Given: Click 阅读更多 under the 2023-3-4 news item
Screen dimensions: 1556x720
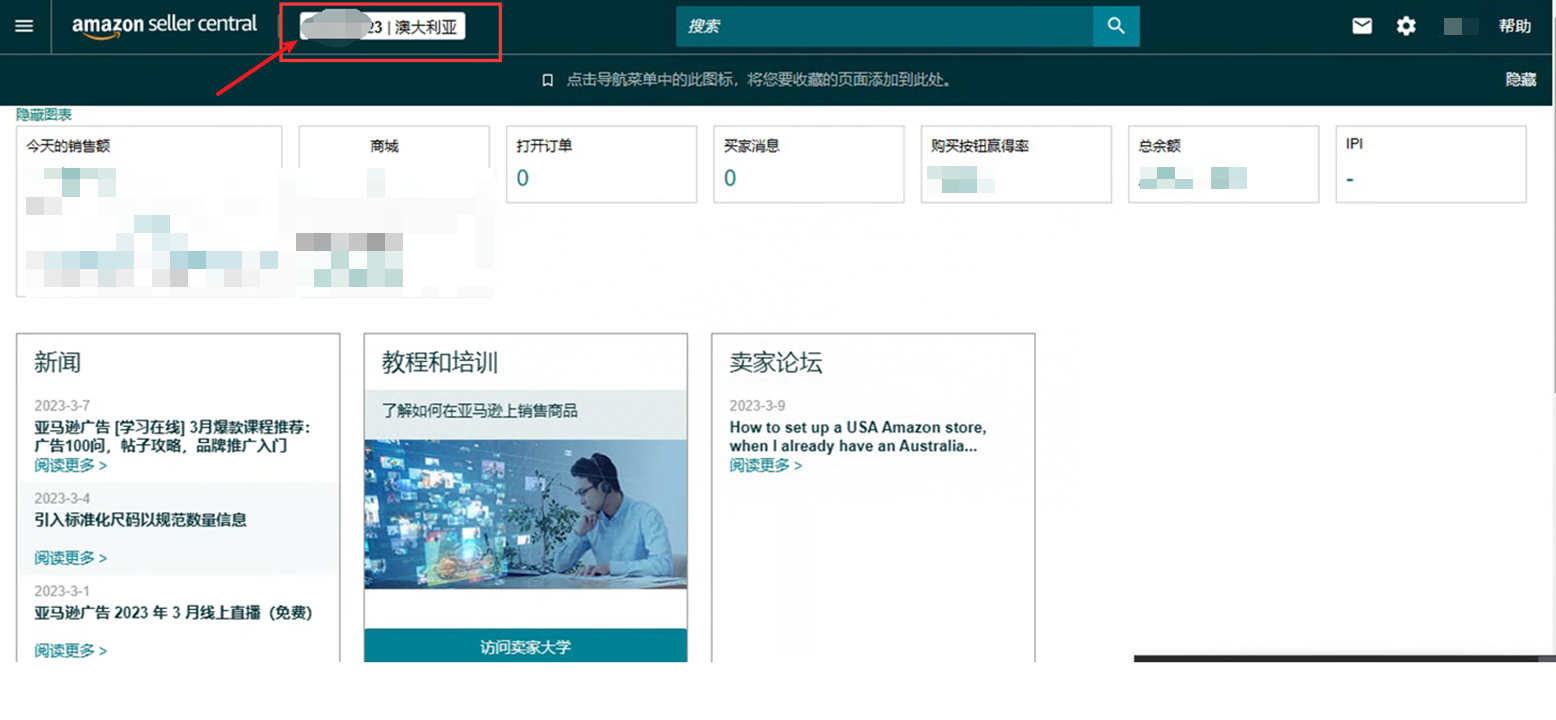Looking at the screenshot, I should point(70,557).
